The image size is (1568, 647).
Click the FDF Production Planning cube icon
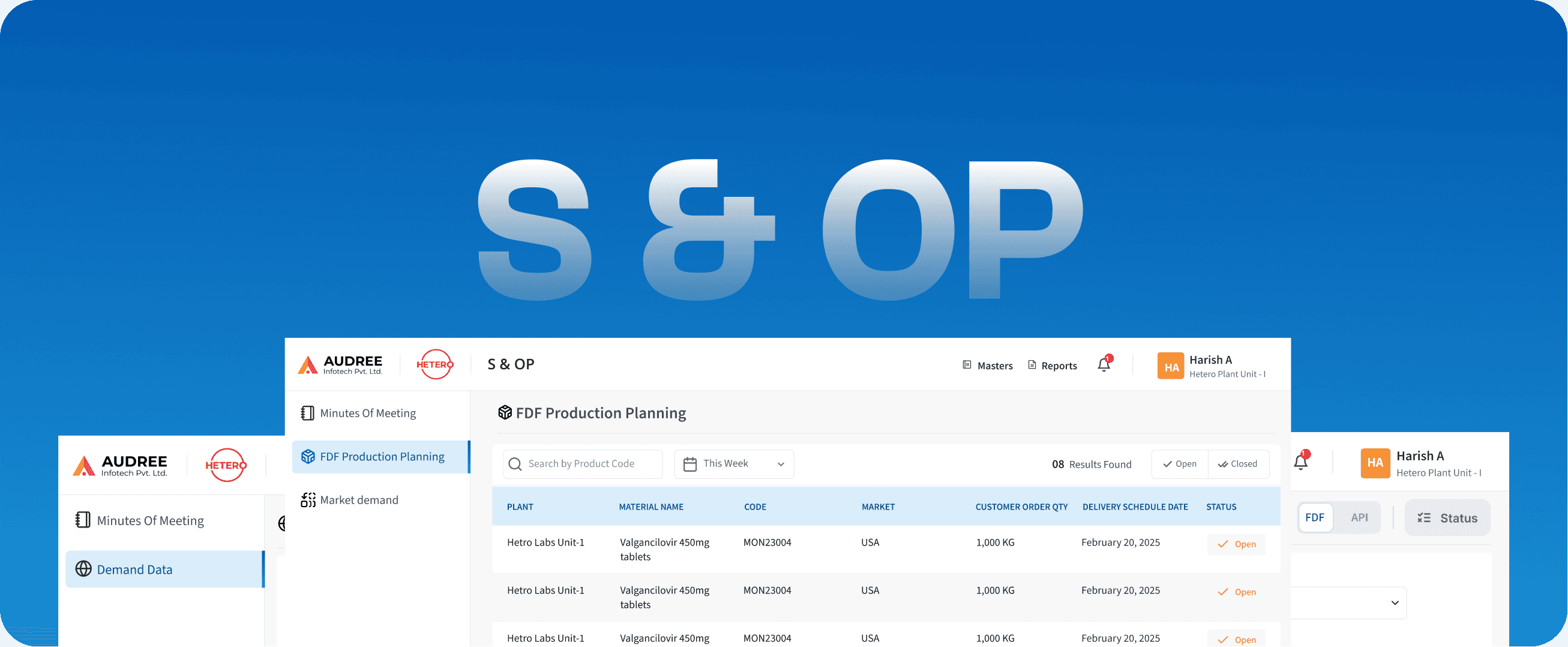307,456
